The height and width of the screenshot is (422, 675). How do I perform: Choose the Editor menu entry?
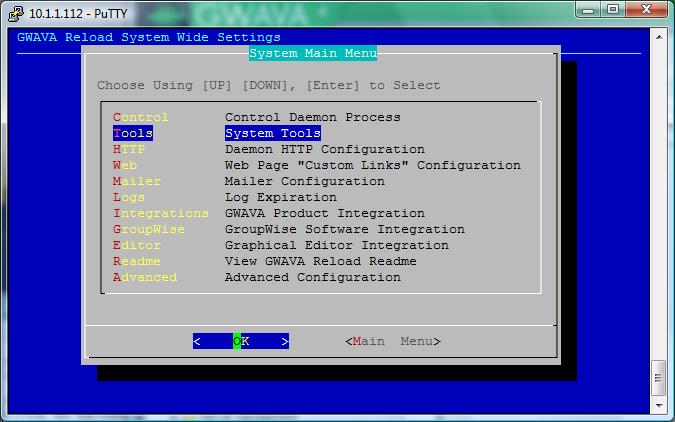tap(136, 245)
